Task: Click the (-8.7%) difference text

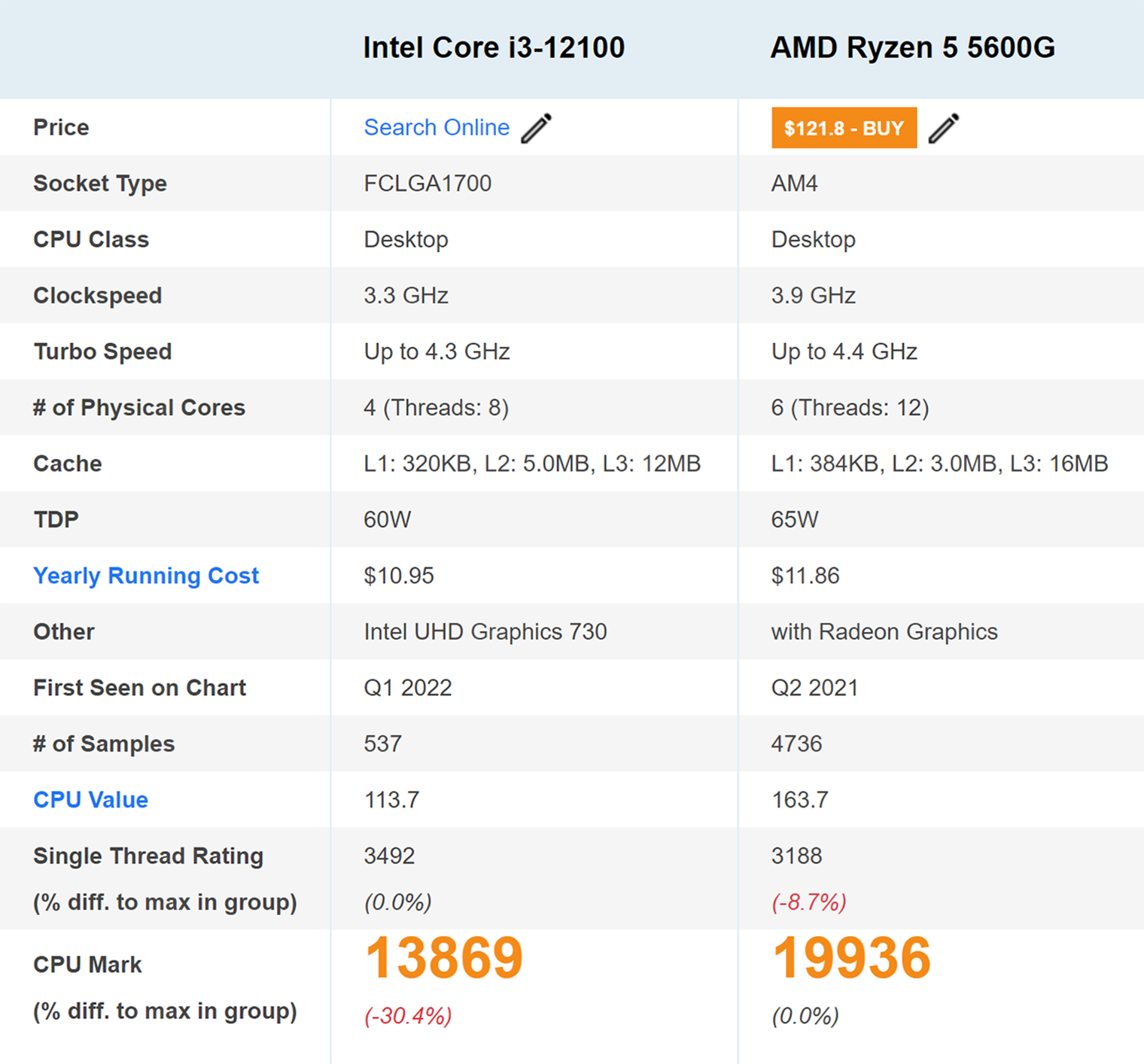Action: tap(809, 902)
